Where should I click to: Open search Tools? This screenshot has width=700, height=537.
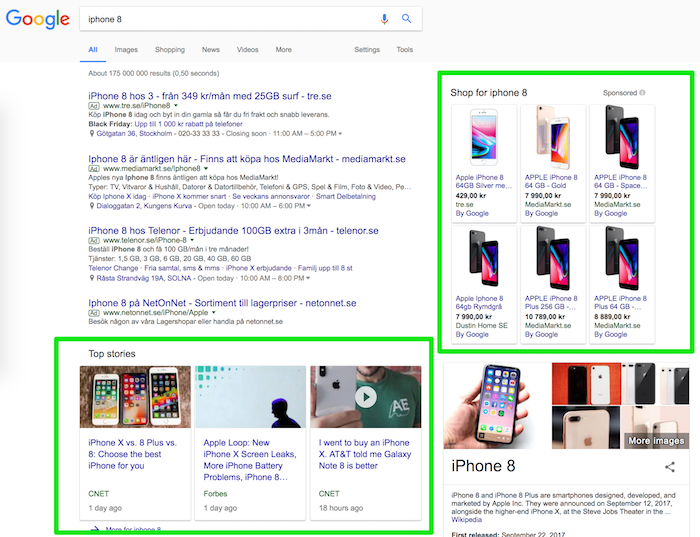404,50
